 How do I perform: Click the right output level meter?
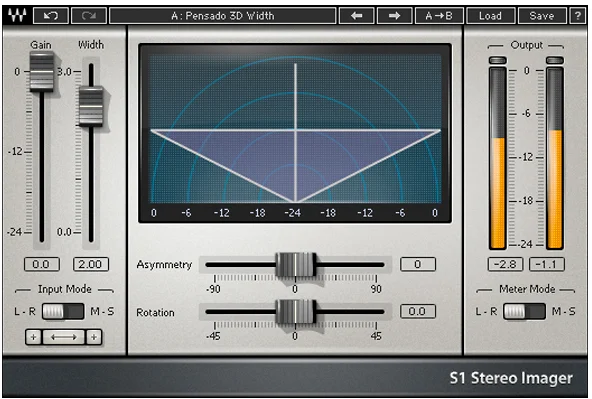click(x=555, y=158)
